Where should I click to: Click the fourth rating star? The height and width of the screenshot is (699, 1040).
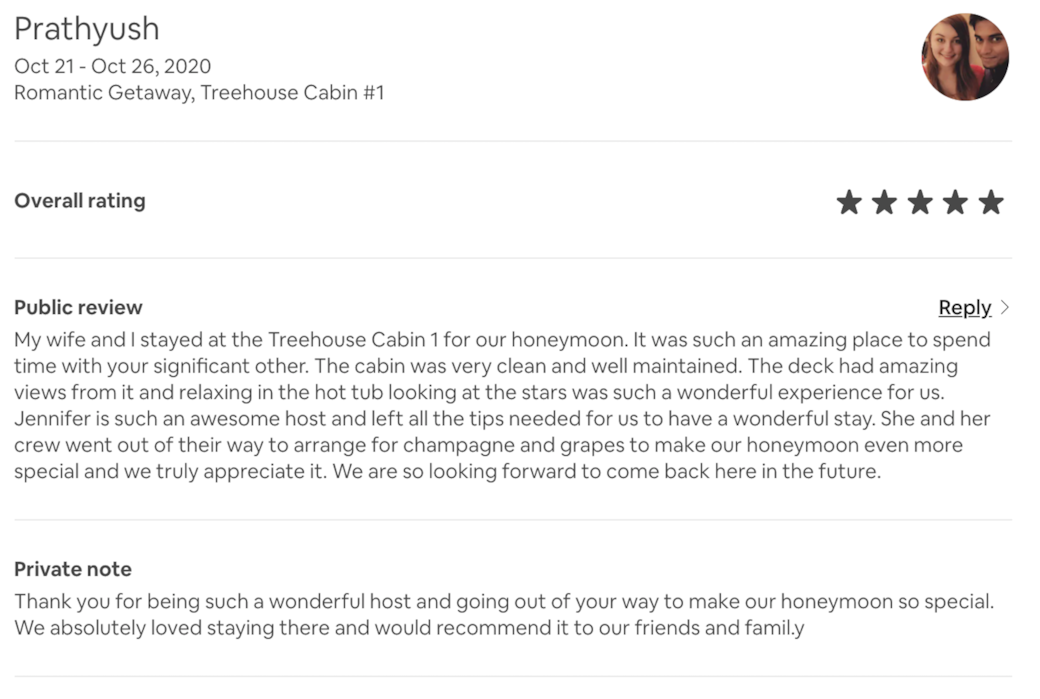(955, 203)
